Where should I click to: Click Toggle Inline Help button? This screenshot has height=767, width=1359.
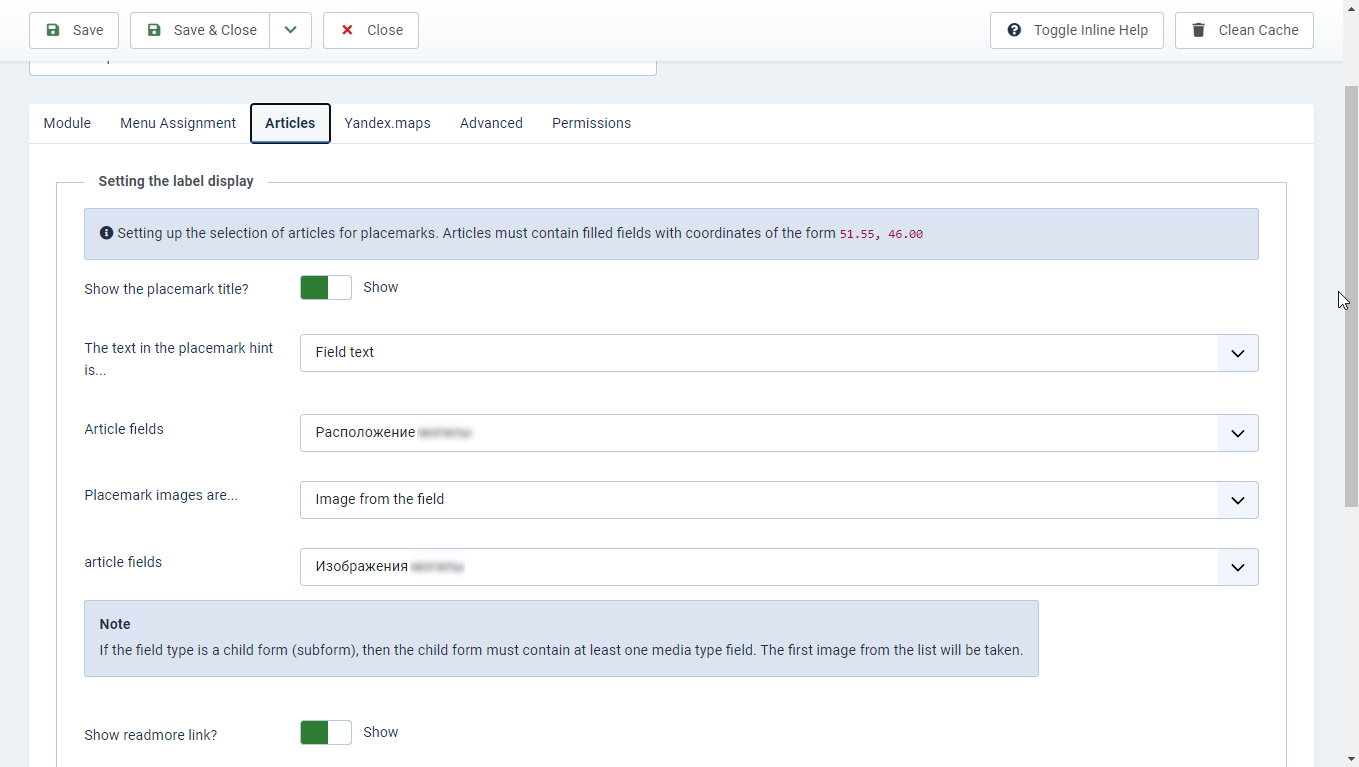1077,30
